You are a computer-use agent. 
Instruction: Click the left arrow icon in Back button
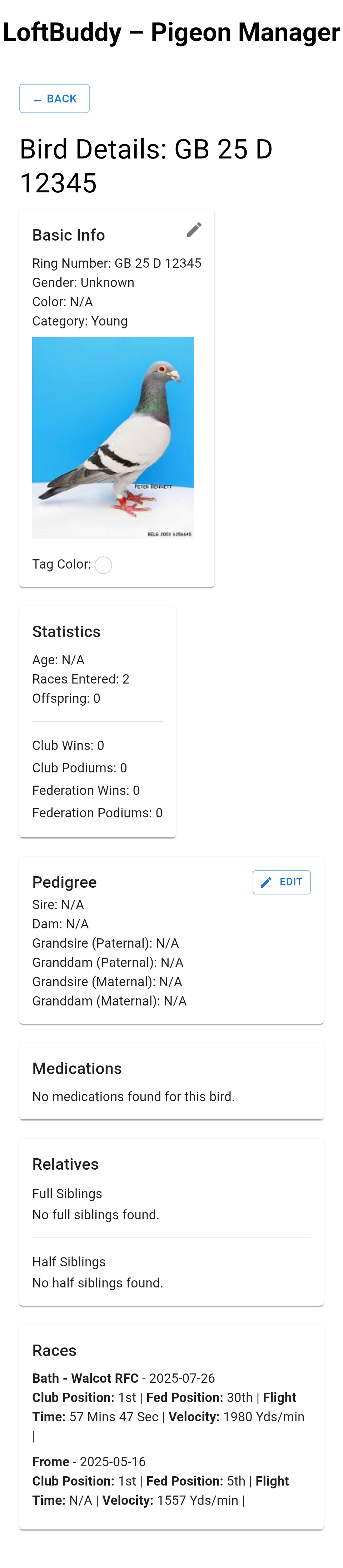[x=38, y=99]
